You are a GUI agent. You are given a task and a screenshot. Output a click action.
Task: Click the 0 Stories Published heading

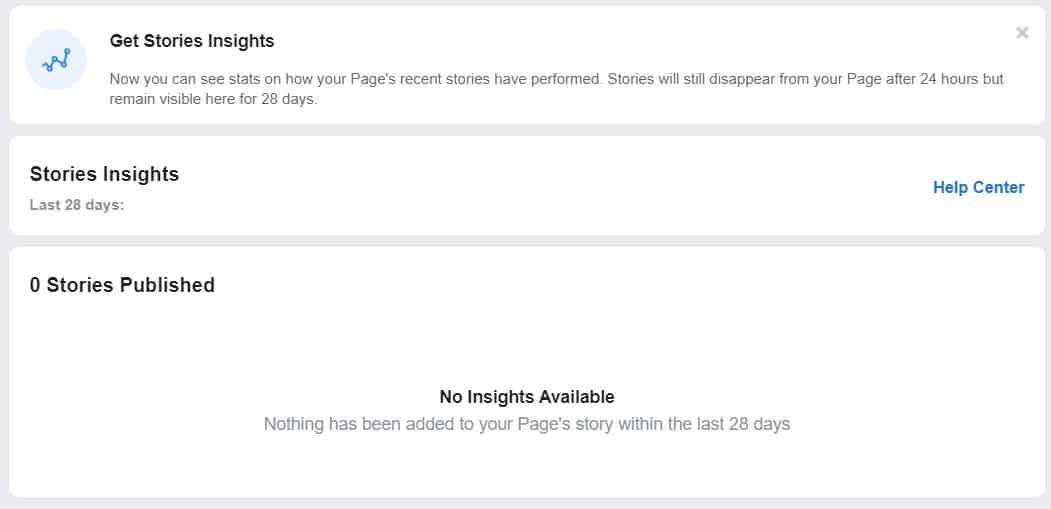pos(122,285)
